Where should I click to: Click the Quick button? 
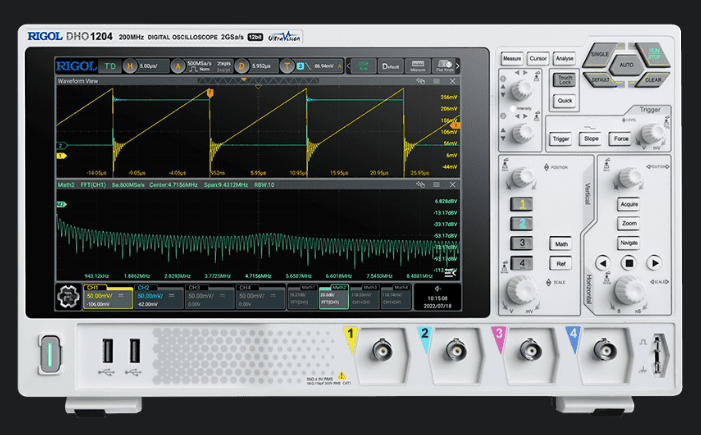[565, 101]
